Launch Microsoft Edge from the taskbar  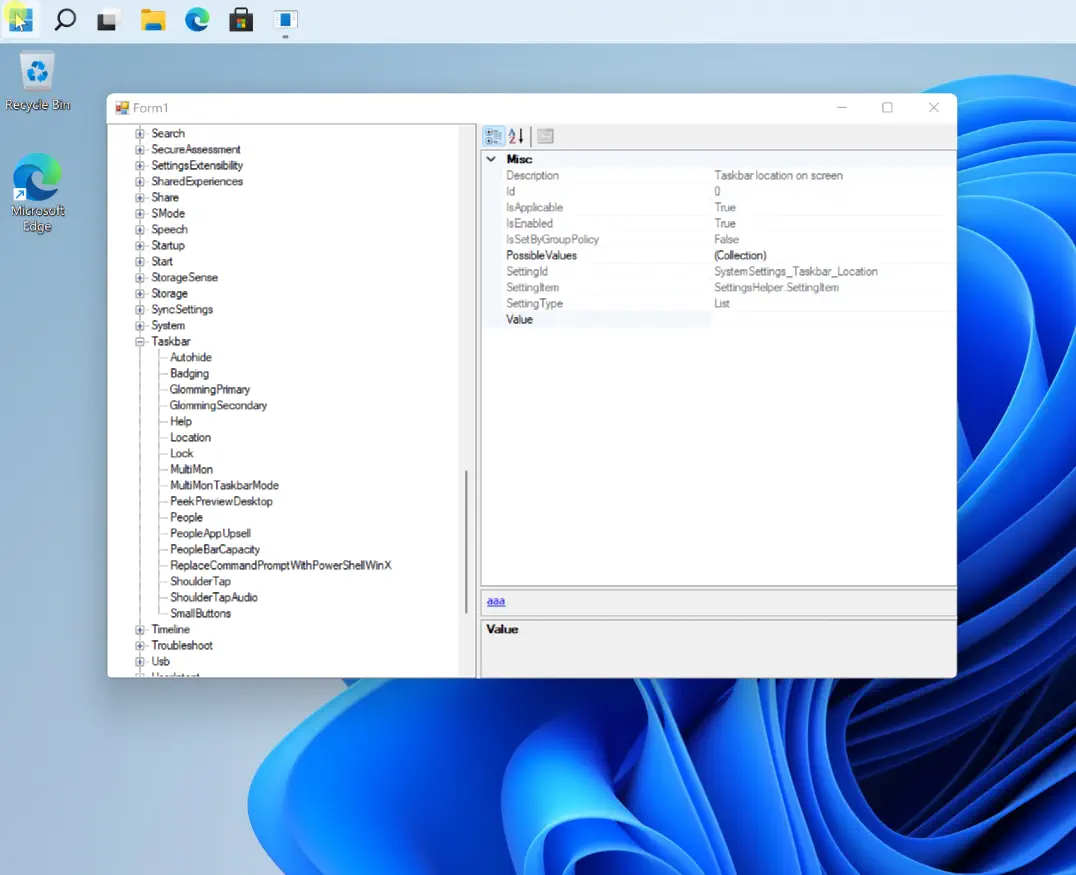pyautogui.click(x=197, y=19)
